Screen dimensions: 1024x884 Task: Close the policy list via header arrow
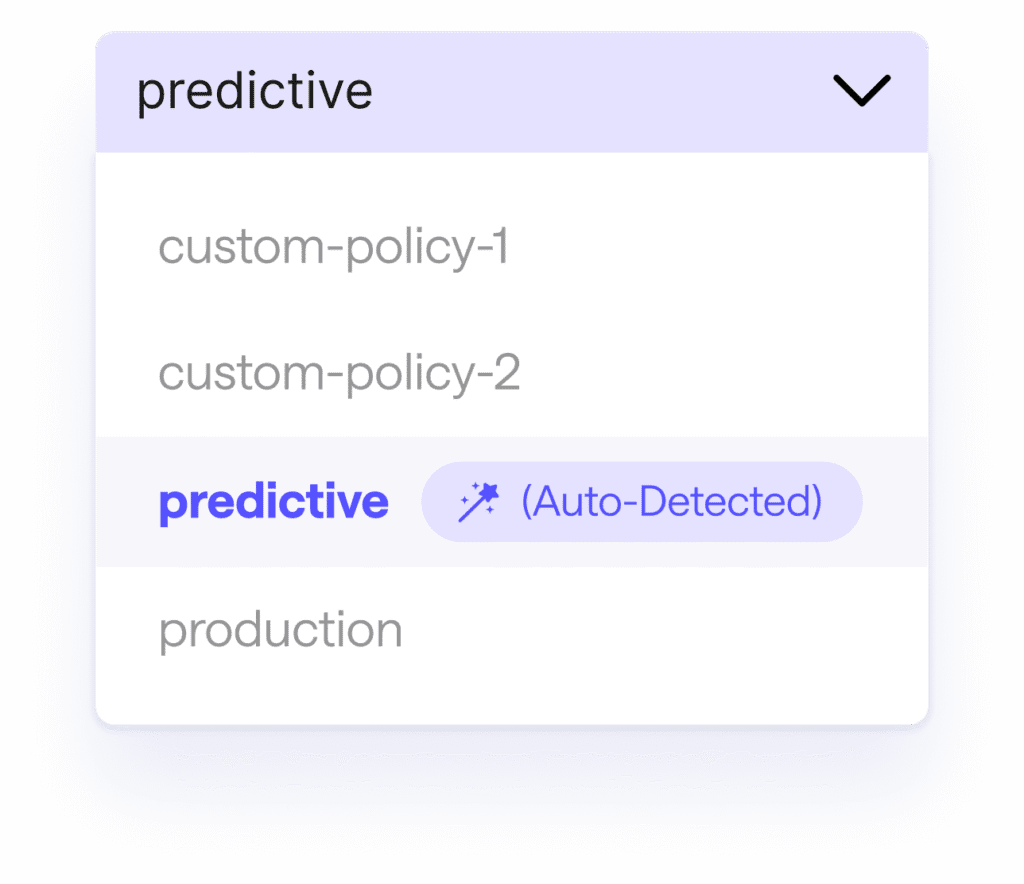(x=861, y=91)
